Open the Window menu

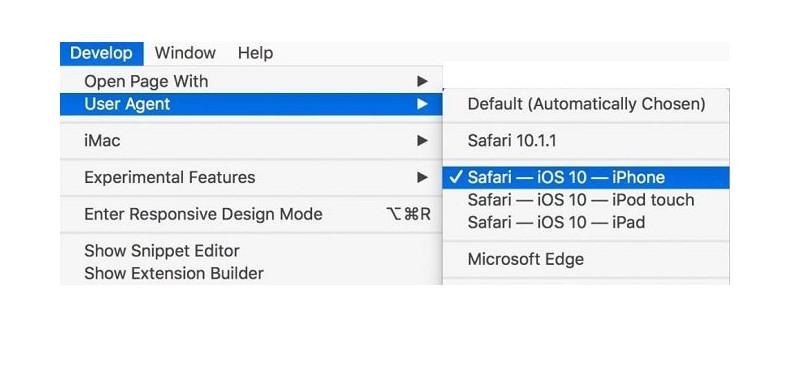(185, 53)
